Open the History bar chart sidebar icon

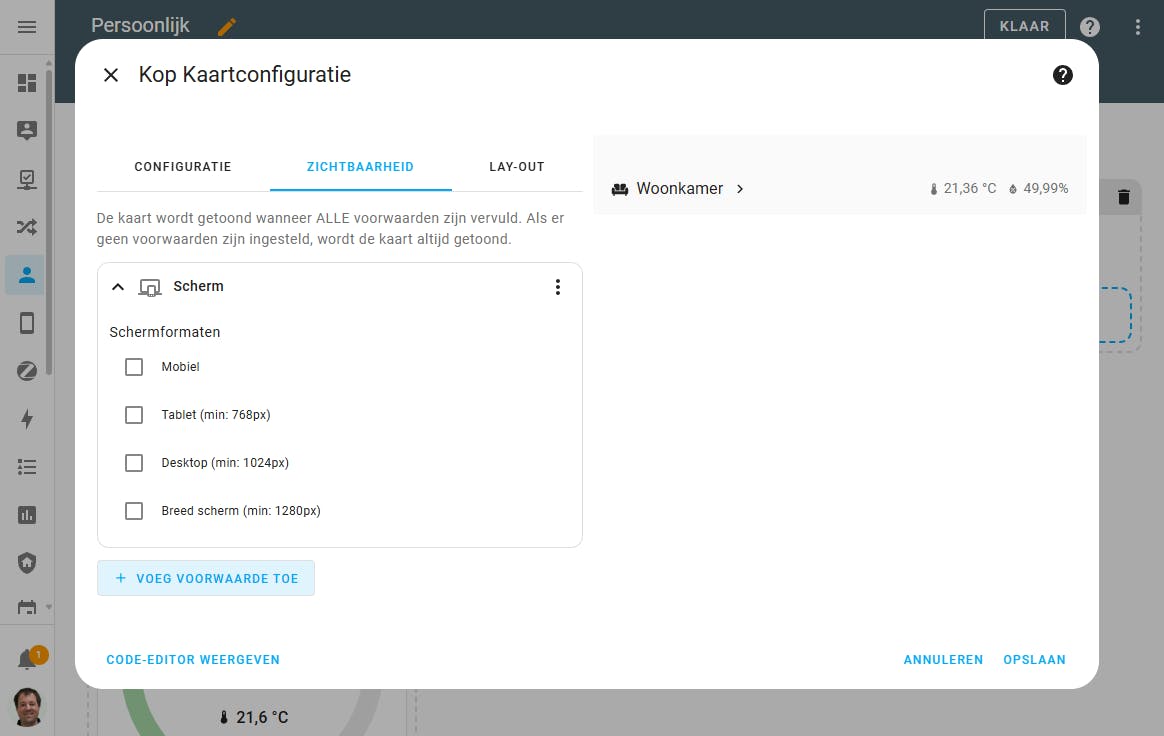click(27, 515)
